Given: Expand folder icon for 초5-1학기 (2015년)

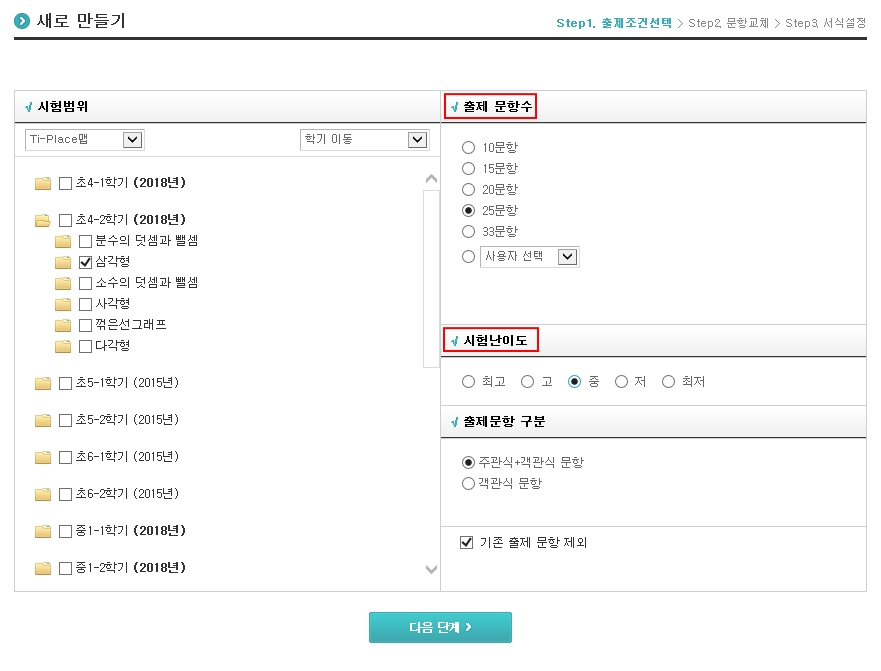Looking at the screenshot, I should (43, 383).
